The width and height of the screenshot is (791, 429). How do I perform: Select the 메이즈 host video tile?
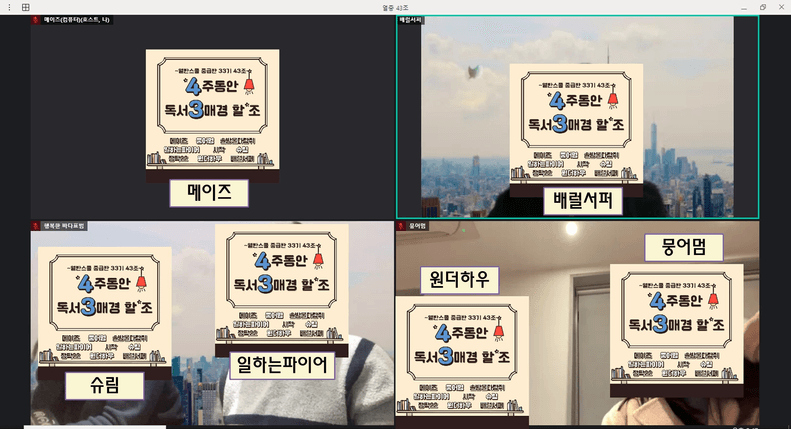click(212, 117)
